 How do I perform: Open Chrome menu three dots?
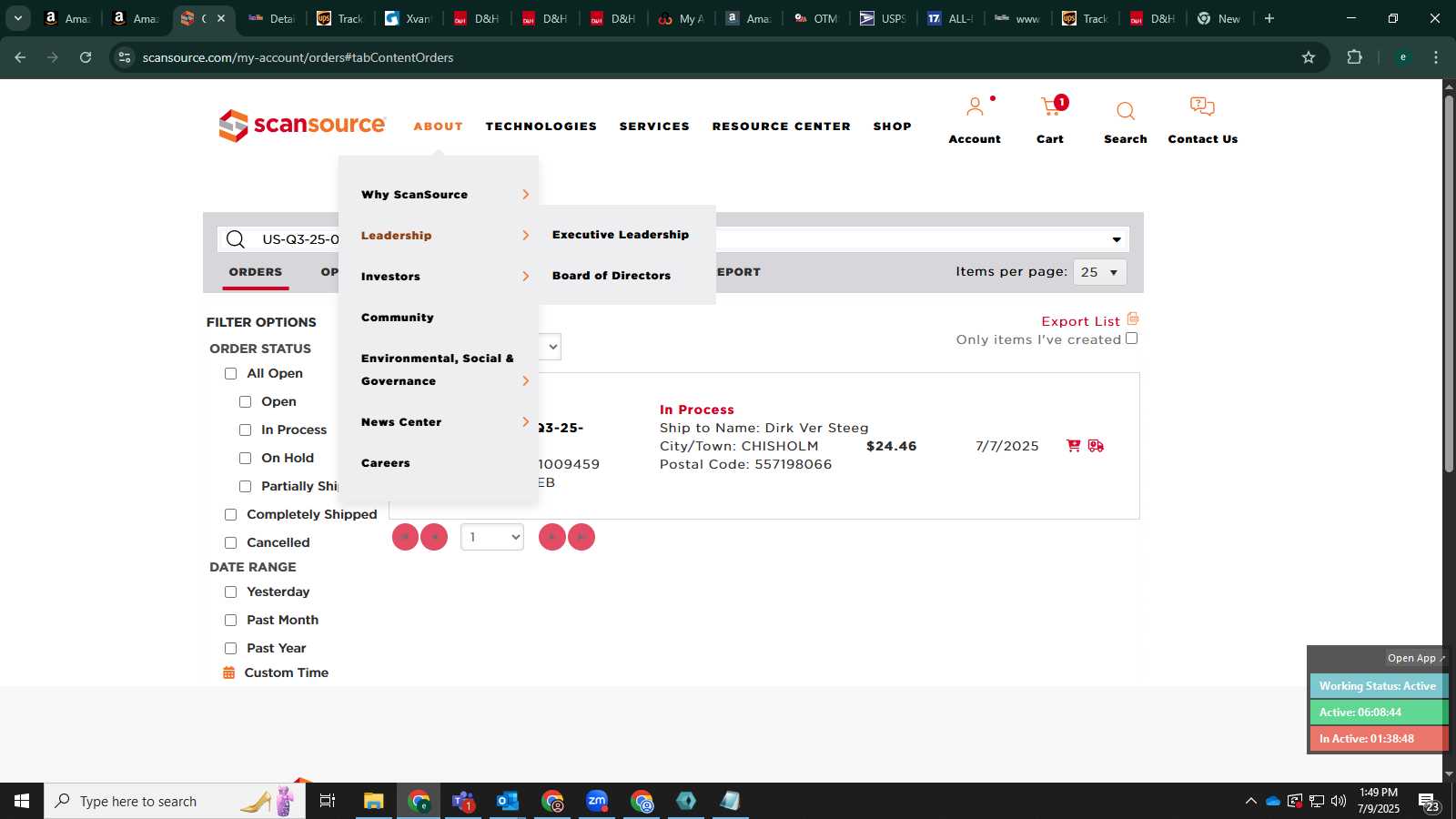[x=1436, y=57]
